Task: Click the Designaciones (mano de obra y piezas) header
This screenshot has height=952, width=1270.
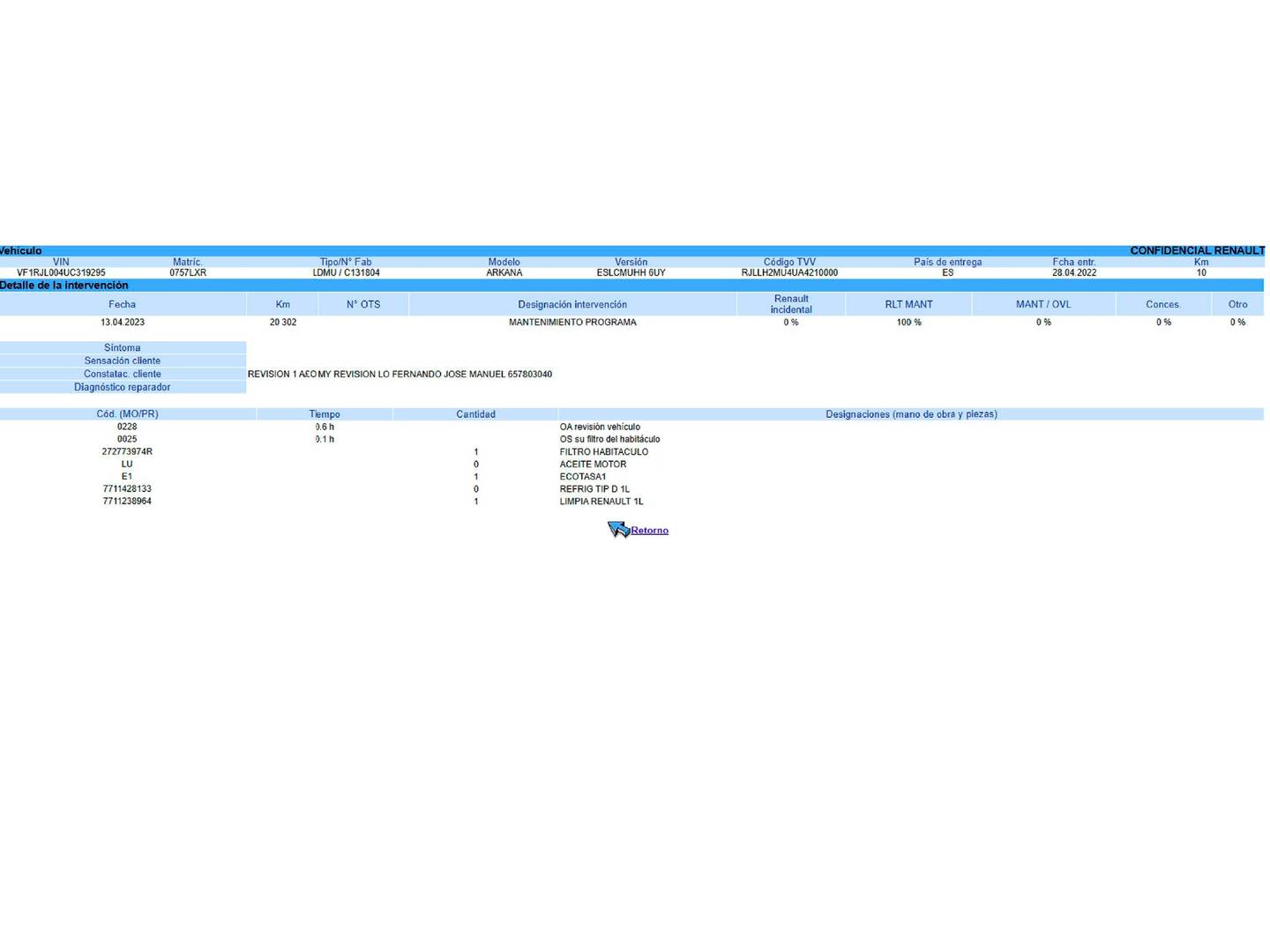Action: [x=911, y=414]
